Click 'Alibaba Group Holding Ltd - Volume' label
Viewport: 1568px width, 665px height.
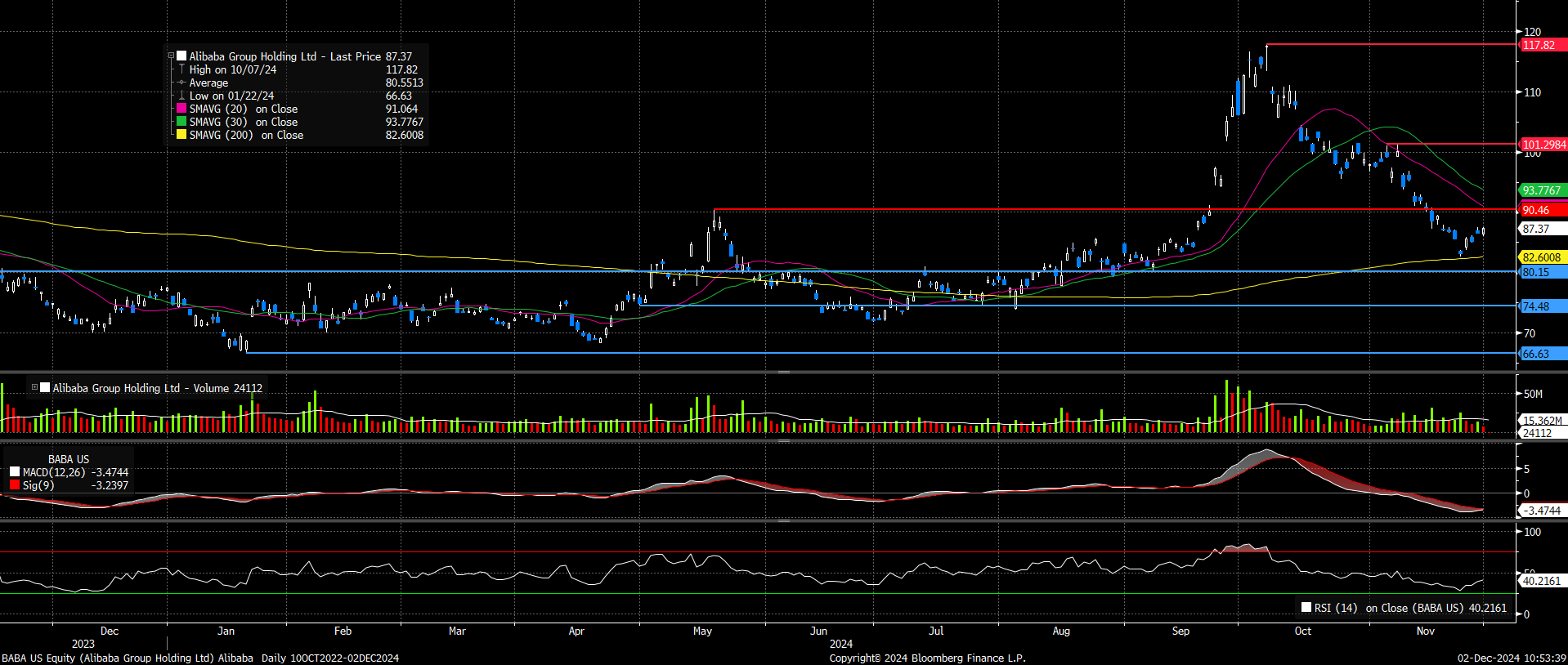[141, 388]
